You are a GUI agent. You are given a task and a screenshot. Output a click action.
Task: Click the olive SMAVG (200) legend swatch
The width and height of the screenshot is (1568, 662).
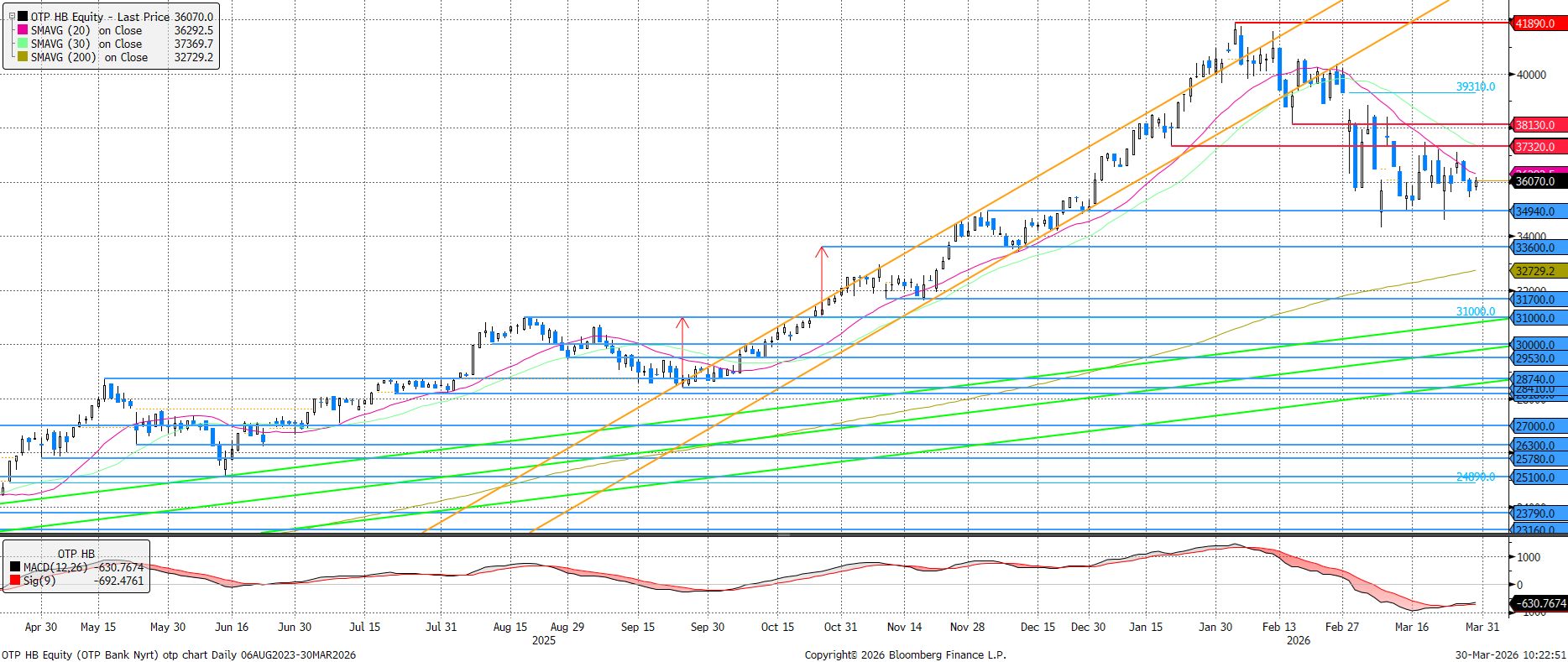(x=22, y=57)
